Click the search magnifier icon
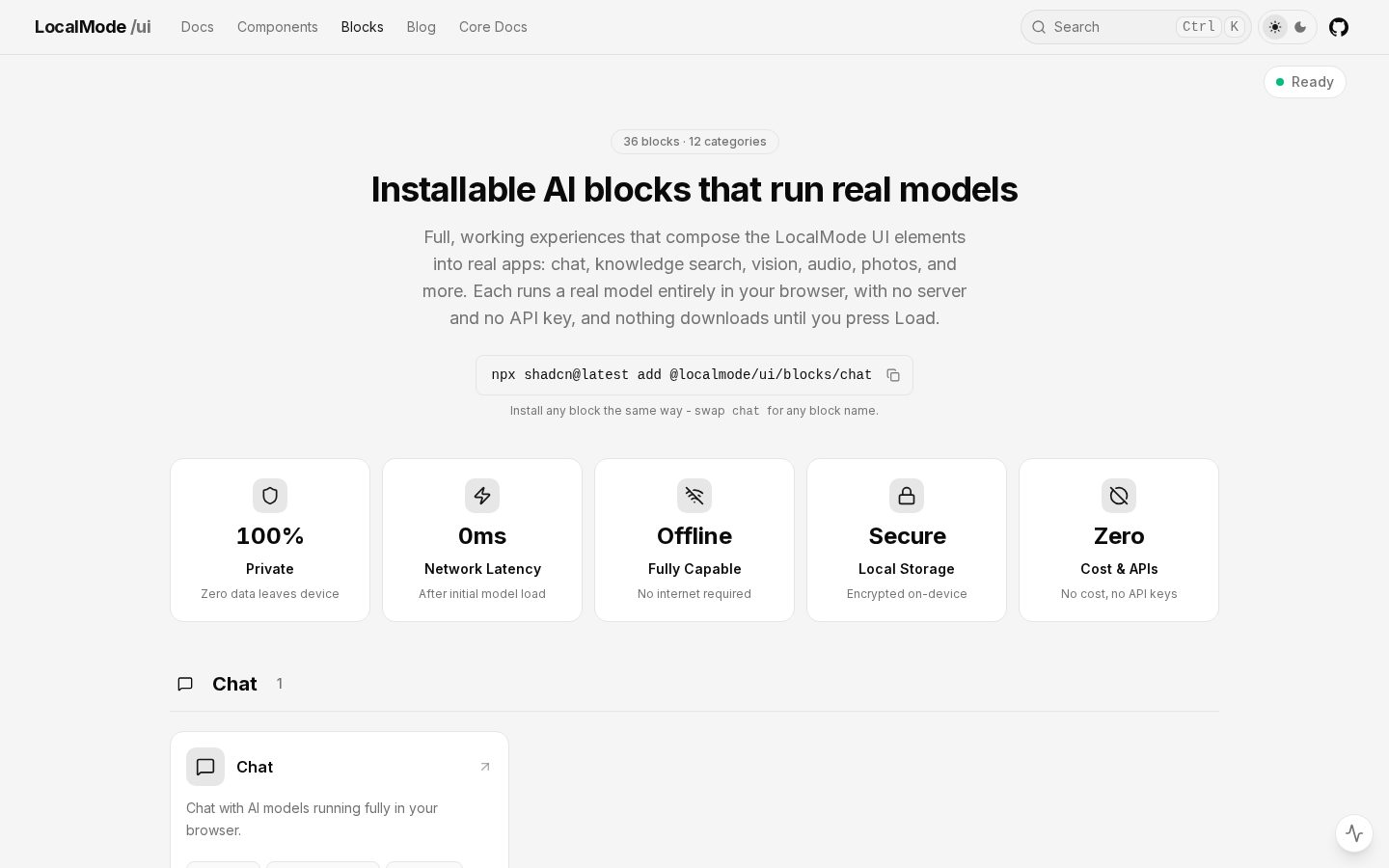This screenshot has height=868, width=1389. (x=1039, y=27)
